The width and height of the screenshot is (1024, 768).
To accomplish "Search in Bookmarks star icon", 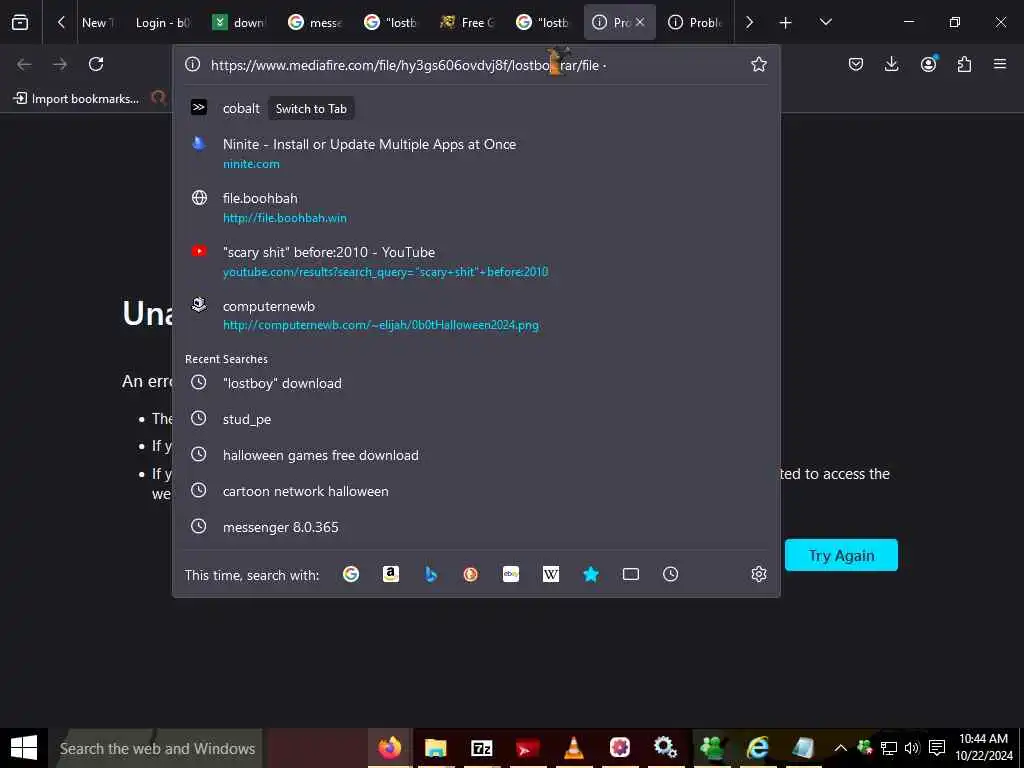I will coord(590,574).
